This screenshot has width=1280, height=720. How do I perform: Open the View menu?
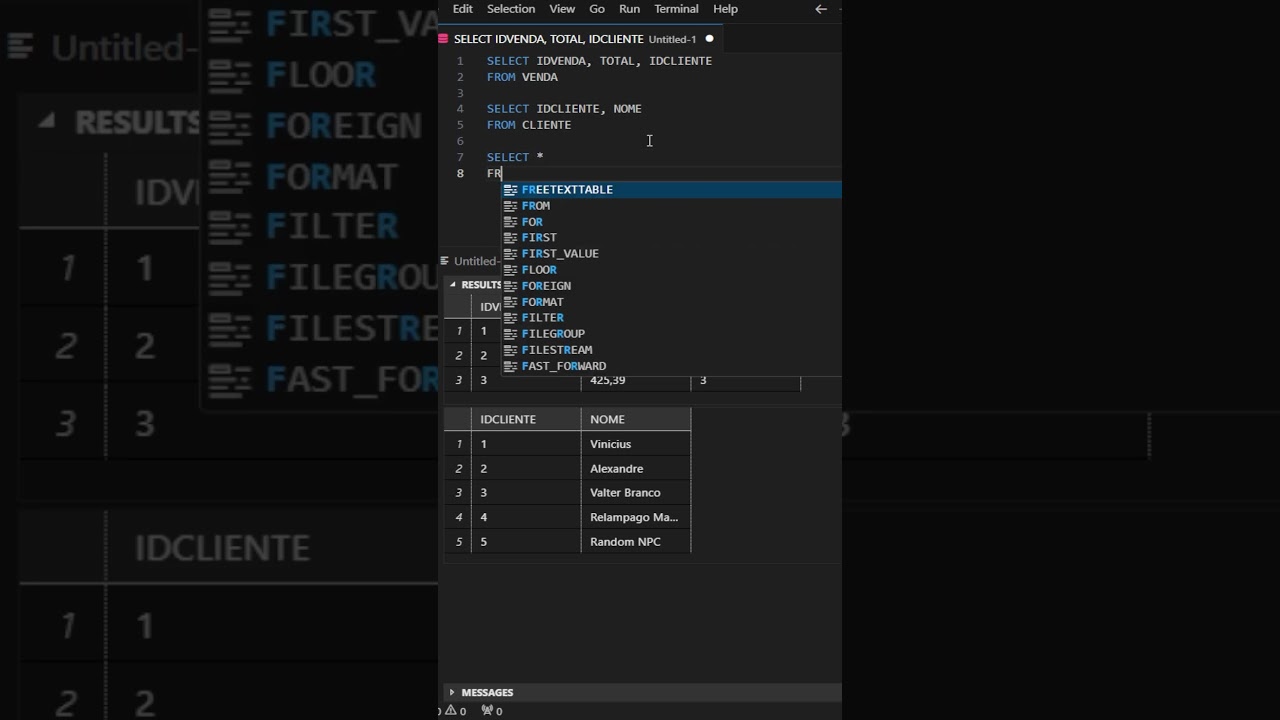pos(562,9)
